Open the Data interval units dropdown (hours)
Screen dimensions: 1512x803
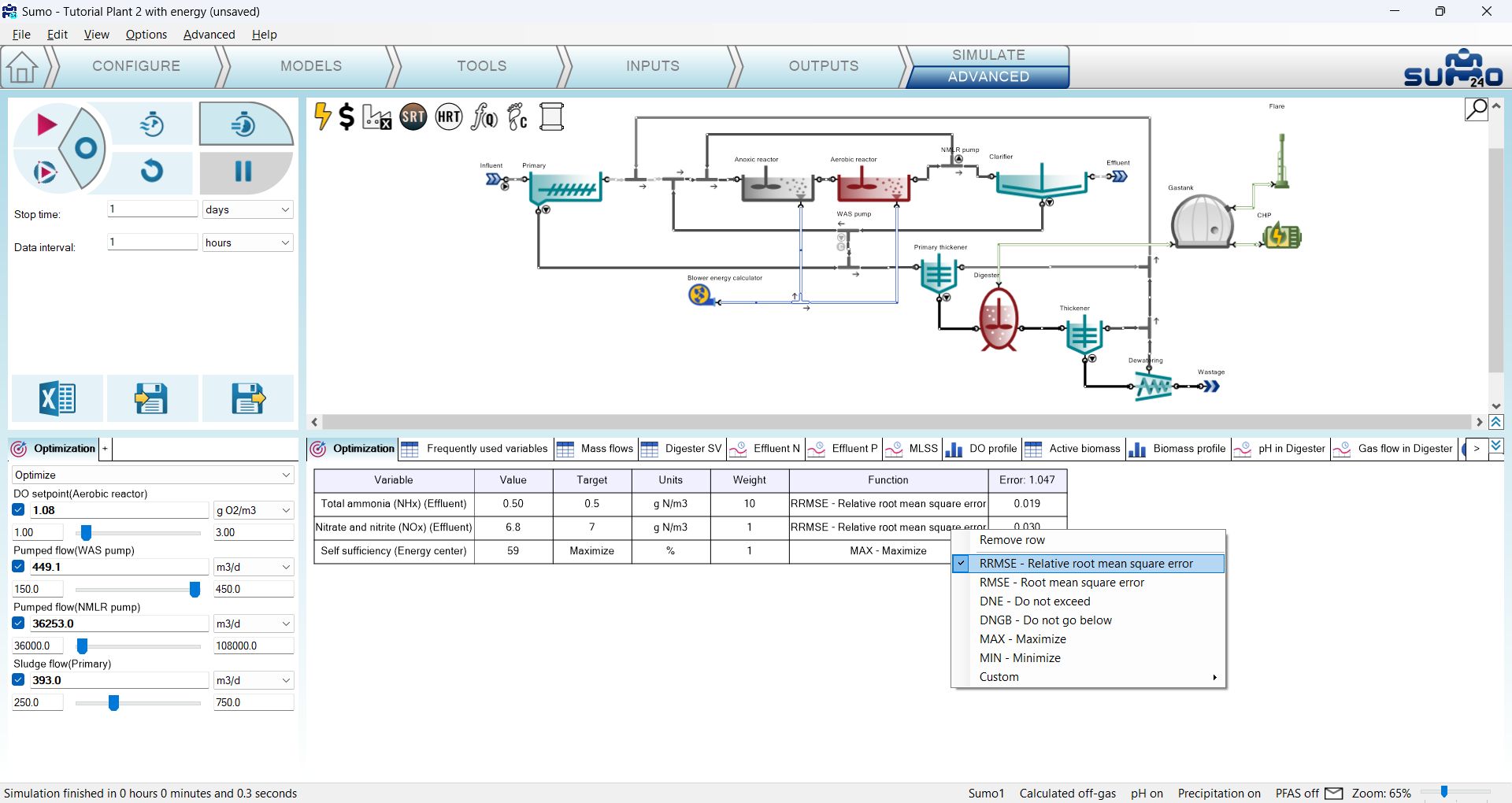click(247, 242)
